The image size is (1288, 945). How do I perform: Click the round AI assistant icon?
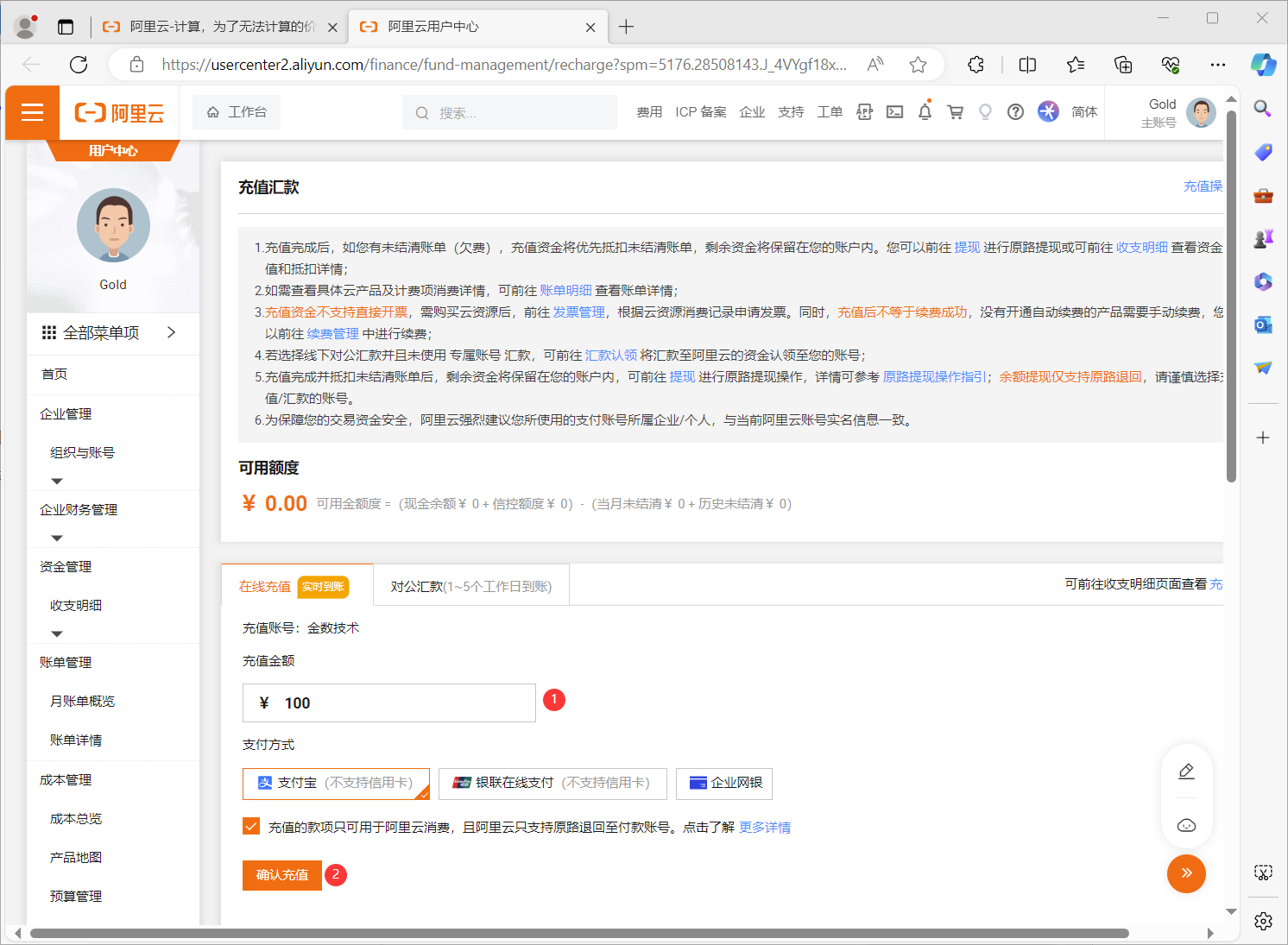click(x=1048, y=111)
